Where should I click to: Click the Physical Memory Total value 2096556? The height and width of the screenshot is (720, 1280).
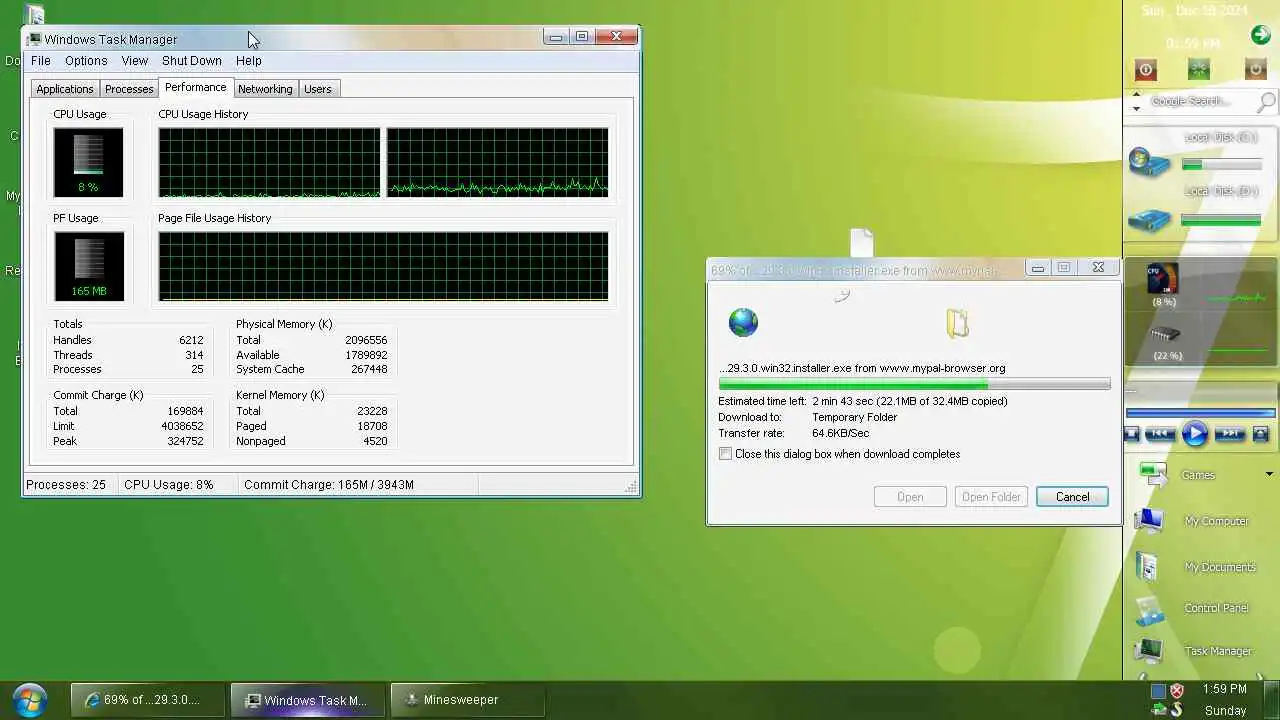point(366,340)
